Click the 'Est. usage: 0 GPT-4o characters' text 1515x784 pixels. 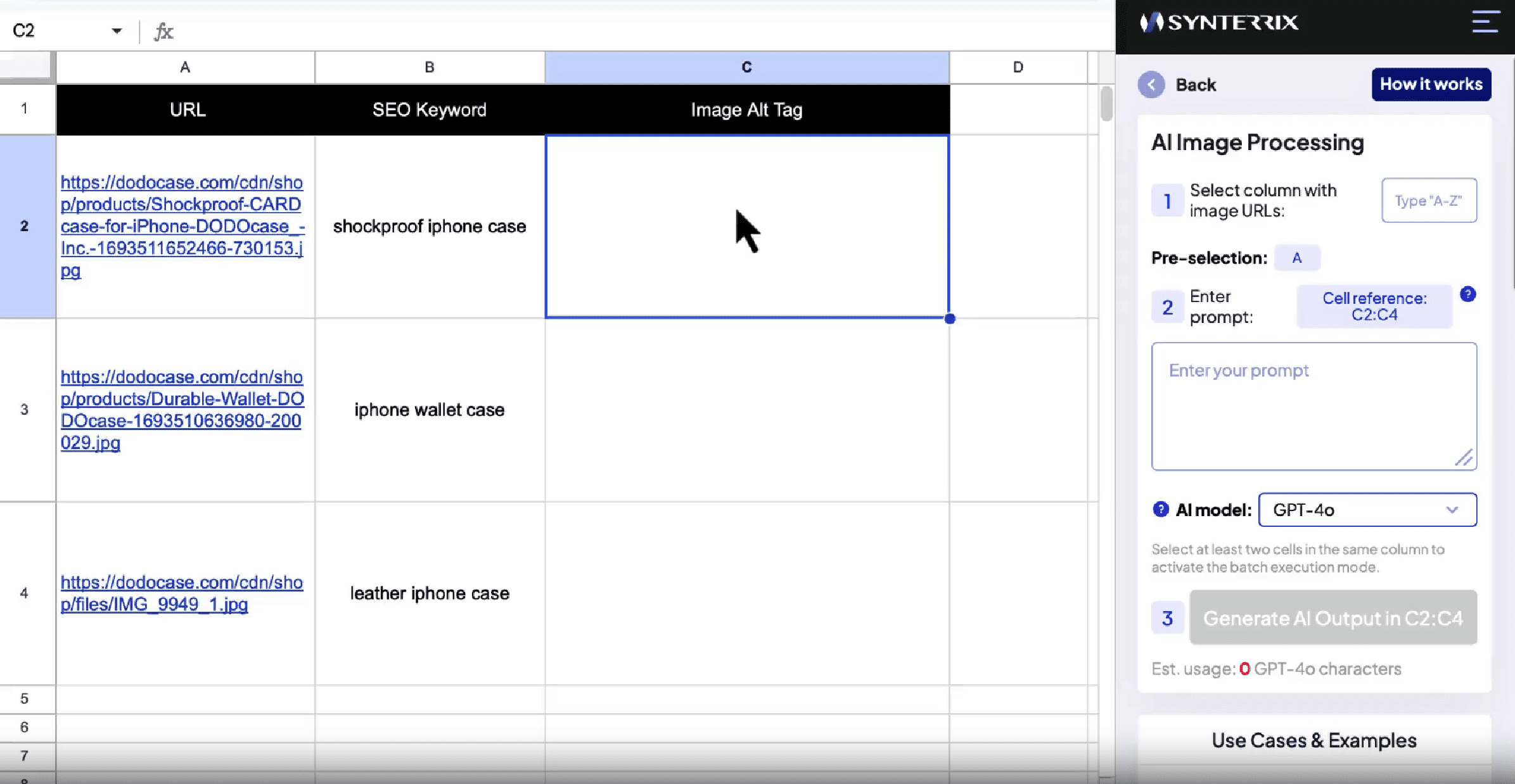tap(1276, 669)
